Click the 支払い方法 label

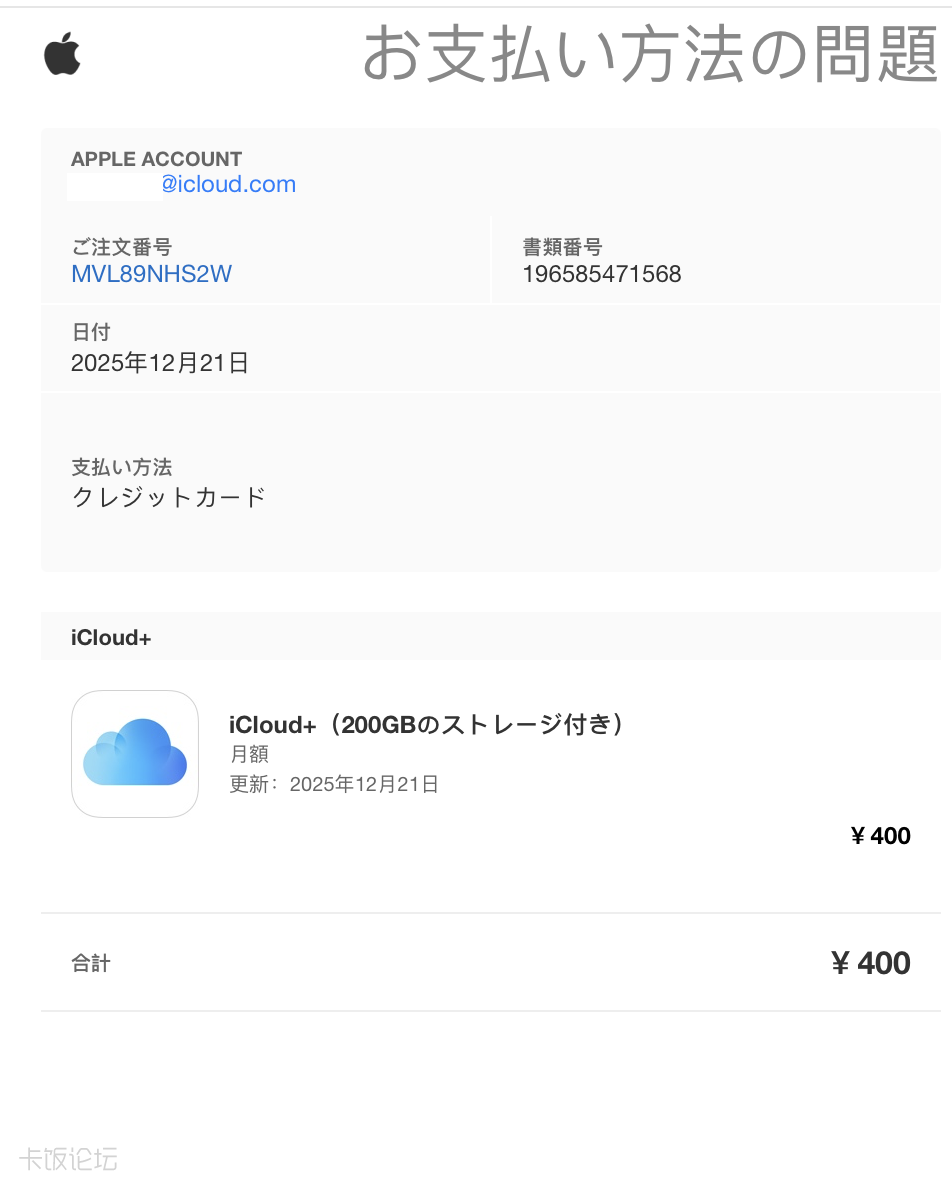121,467
